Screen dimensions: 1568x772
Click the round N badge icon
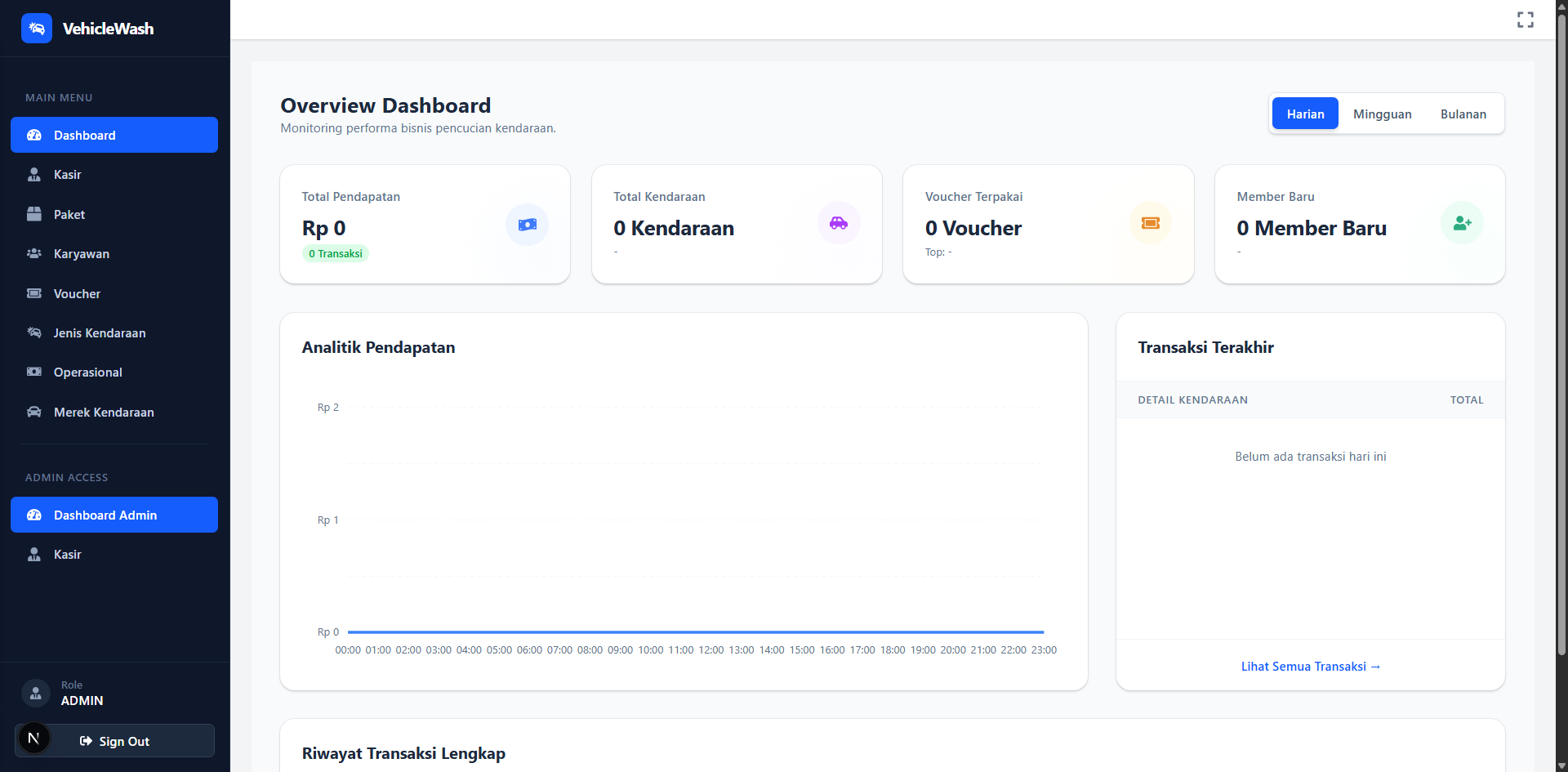pos(33,739)
